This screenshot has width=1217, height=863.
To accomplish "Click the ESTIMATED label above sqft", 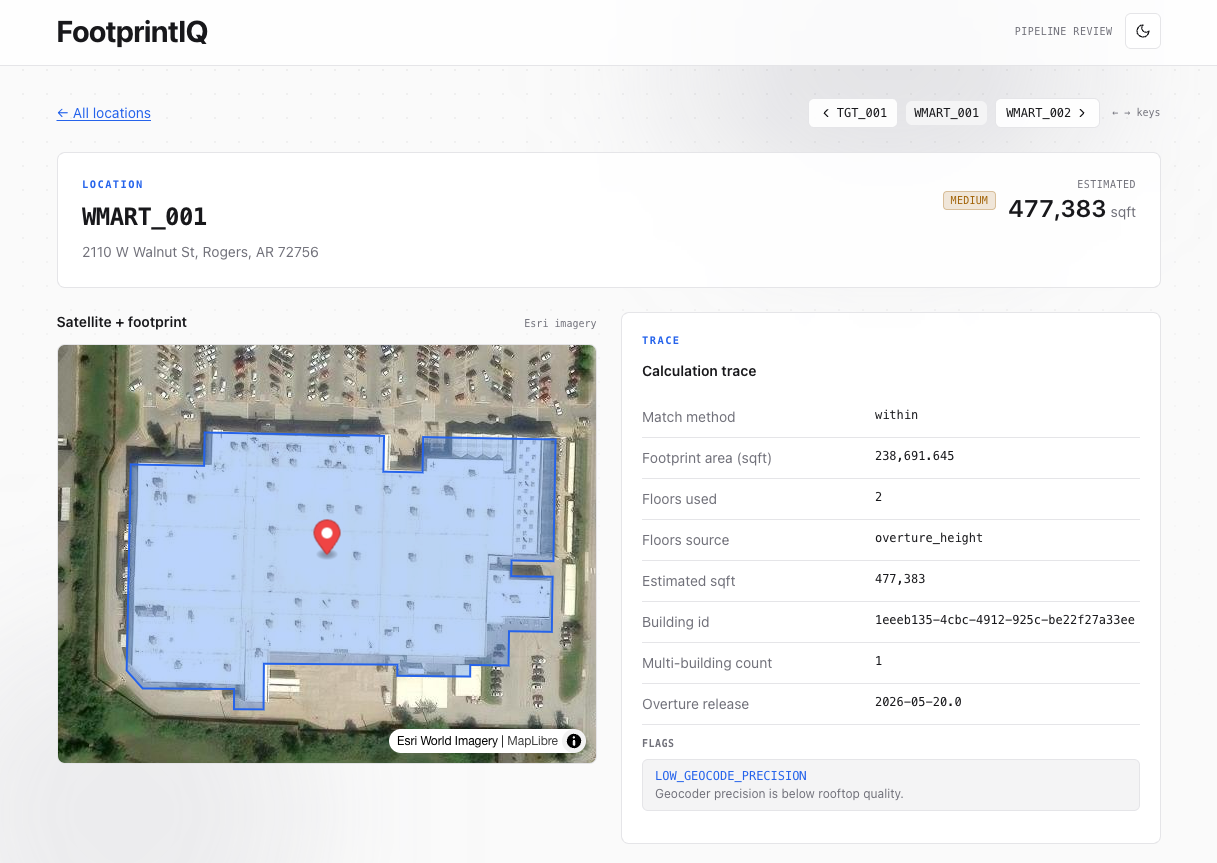I will tap(1106, 185).
